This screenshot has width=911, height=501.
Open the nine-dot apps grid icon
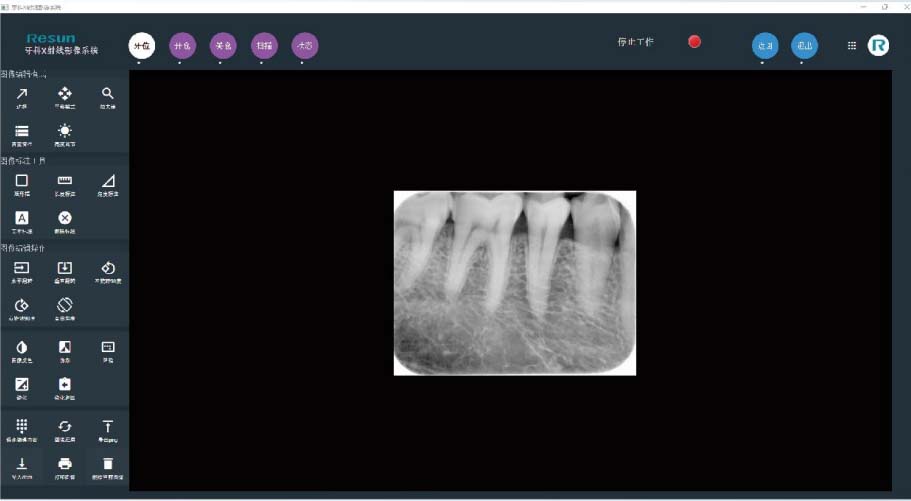(852, 45)
